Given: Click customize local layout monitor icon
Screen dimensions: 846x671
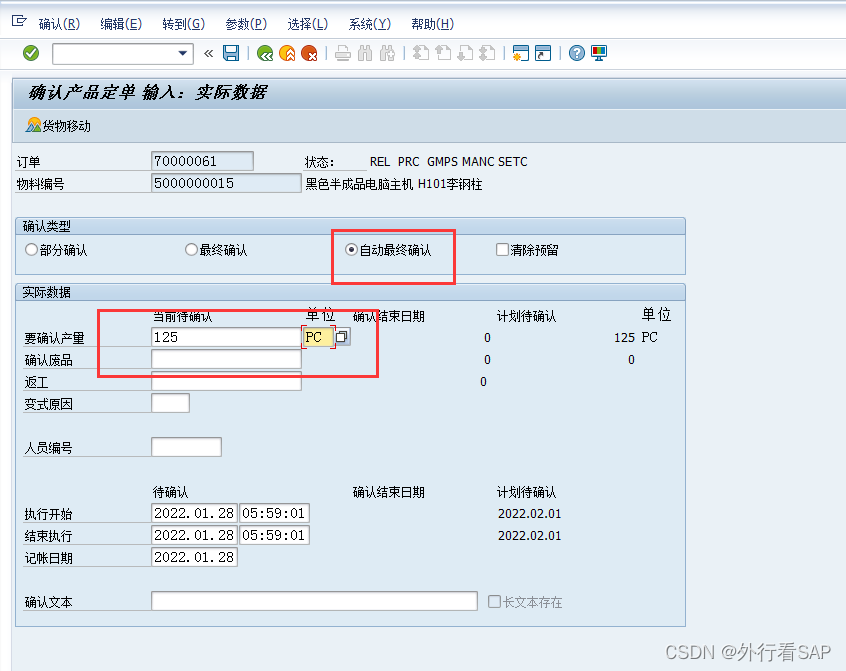Looking at the screenshot, I should 599,53.
